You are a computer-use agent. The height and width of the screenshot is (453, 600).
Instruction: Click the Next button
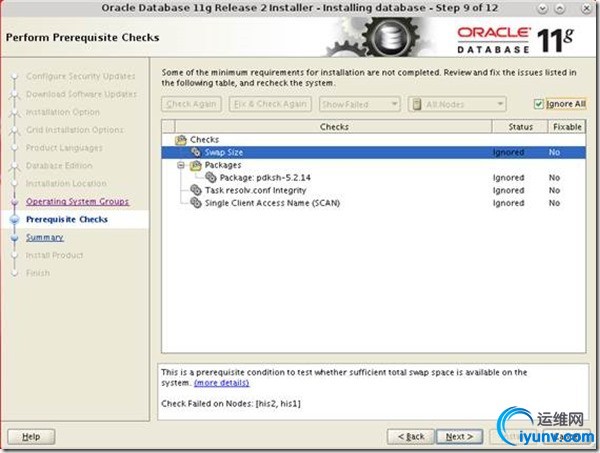pyautogui.click(x=459, y=437)
